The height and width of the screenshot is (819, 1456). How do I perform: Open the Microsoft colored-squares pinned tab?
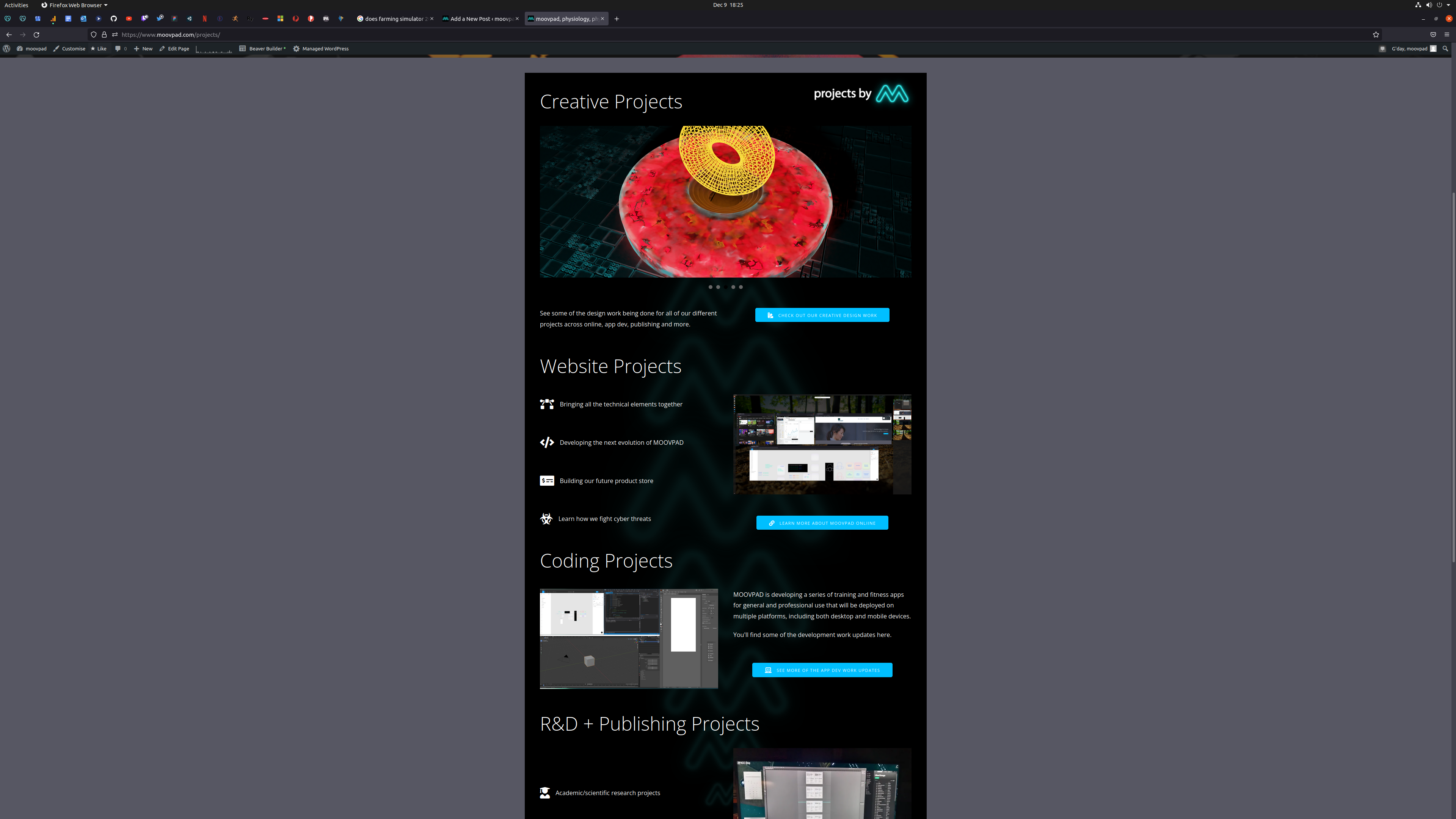click(x=280, y=19)
